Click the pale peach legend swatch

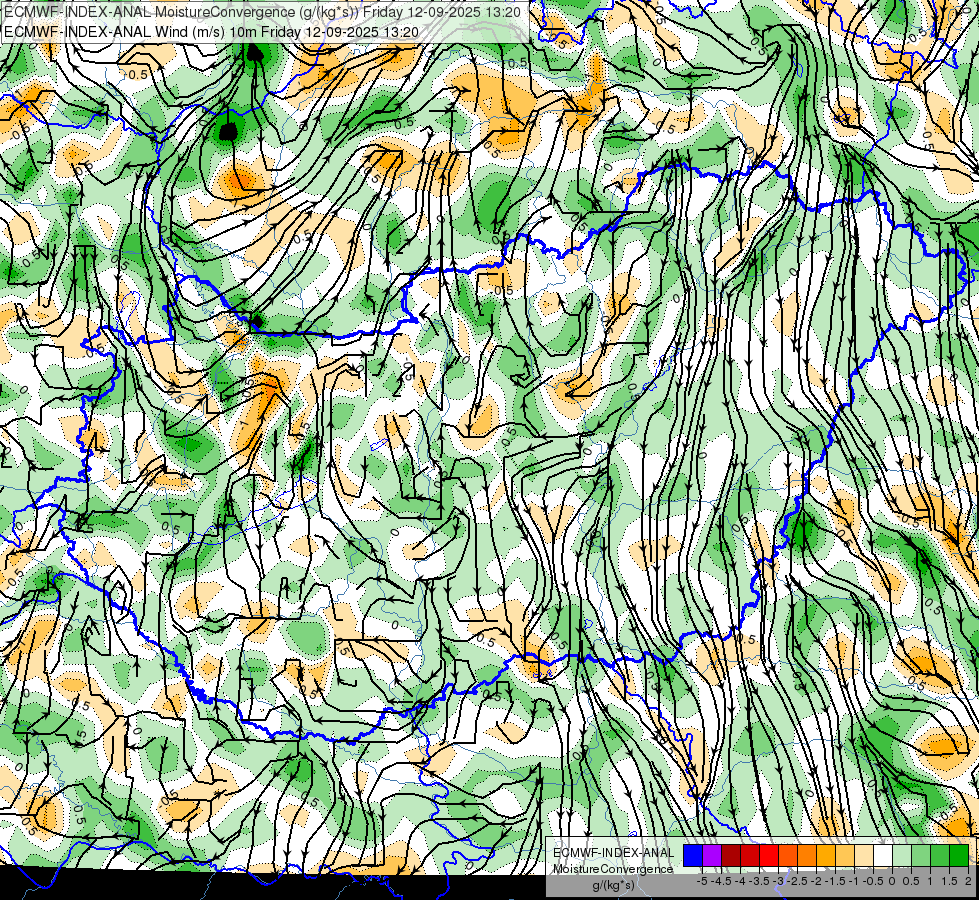pos(864,855)
